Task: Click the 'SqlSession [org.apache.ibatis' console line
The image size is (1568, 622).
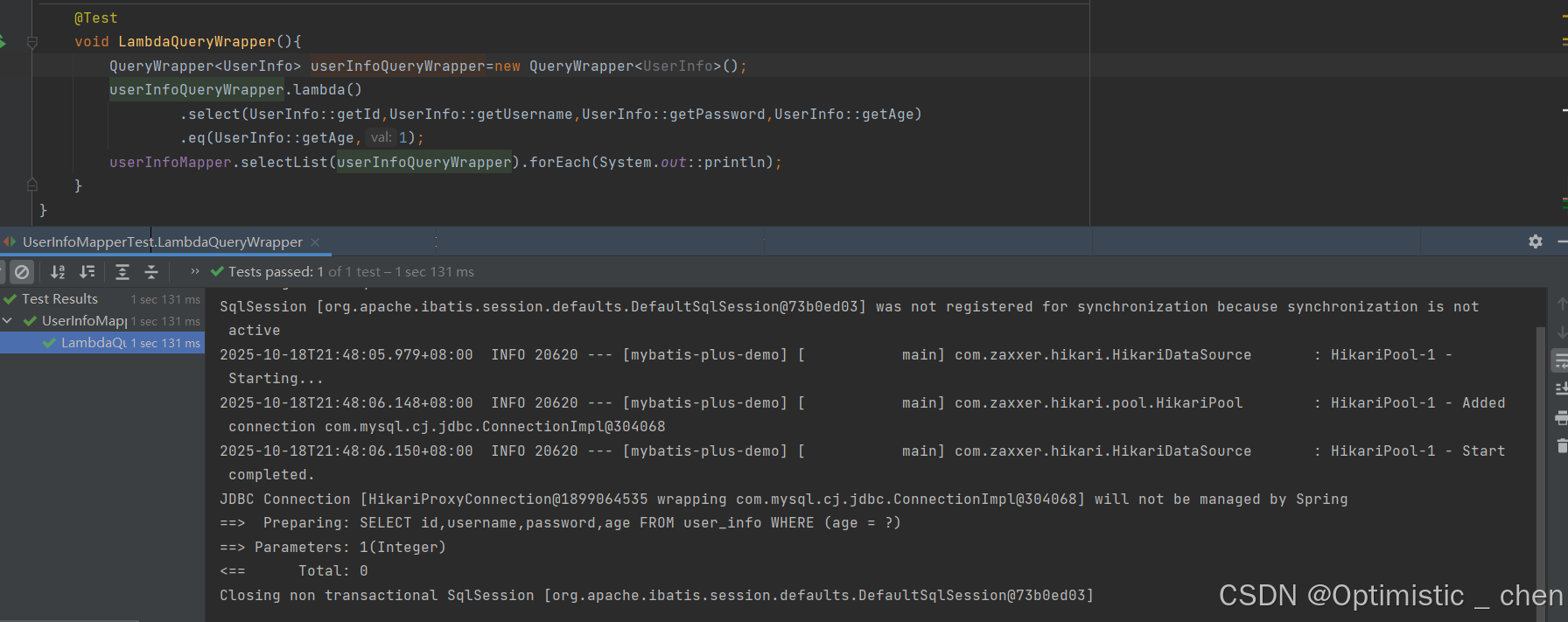Action: click(x=849, y=306)
